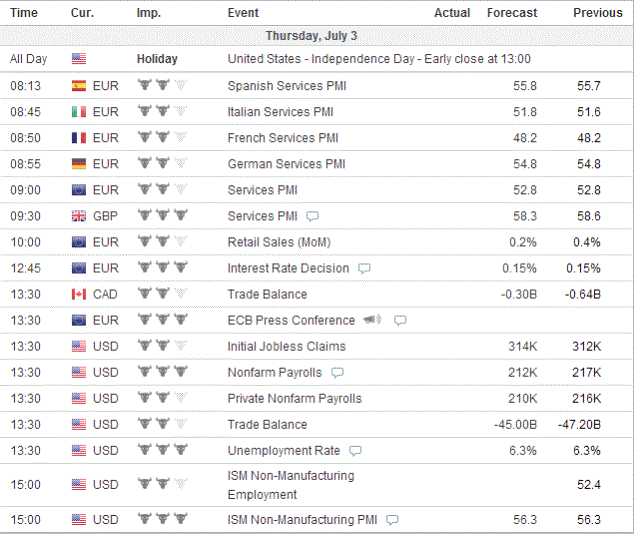Open the comment icon next to Interest Rate Decision
This screenshot has width=636, height=534.
point(364,268)
